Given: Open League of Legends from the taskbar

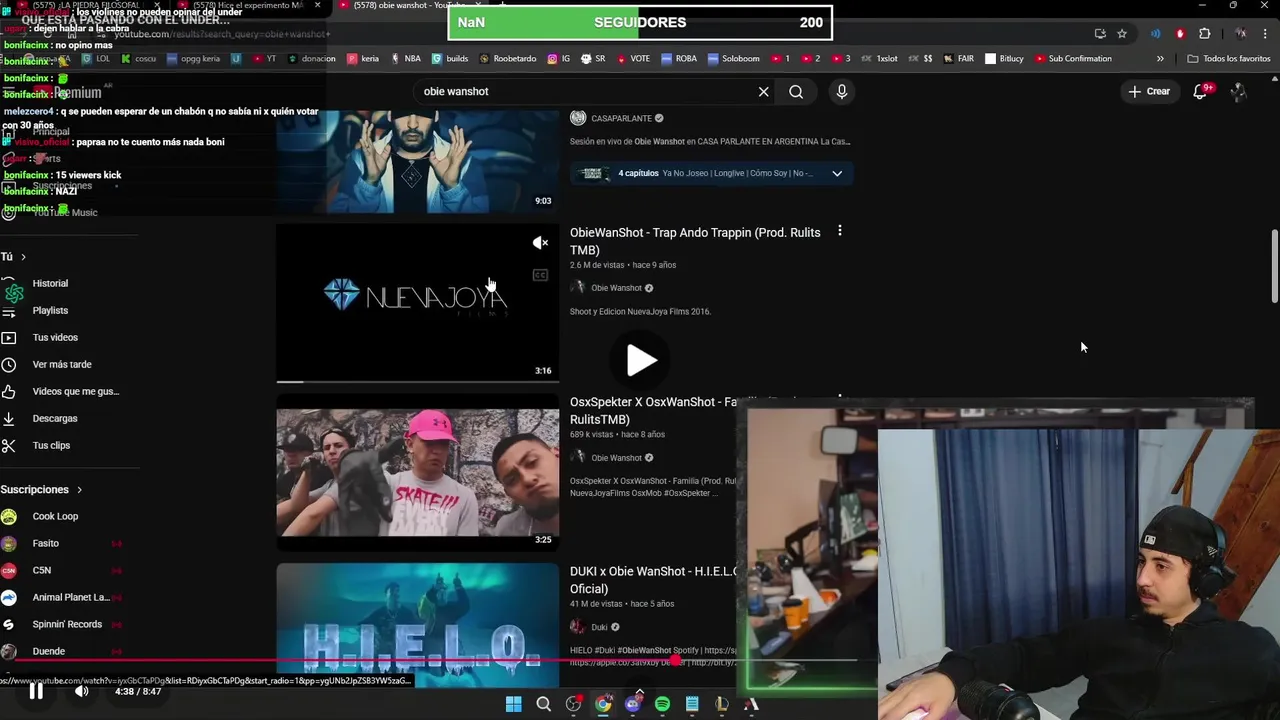Looking at the screenshot, I should click(x=721, y=705).
